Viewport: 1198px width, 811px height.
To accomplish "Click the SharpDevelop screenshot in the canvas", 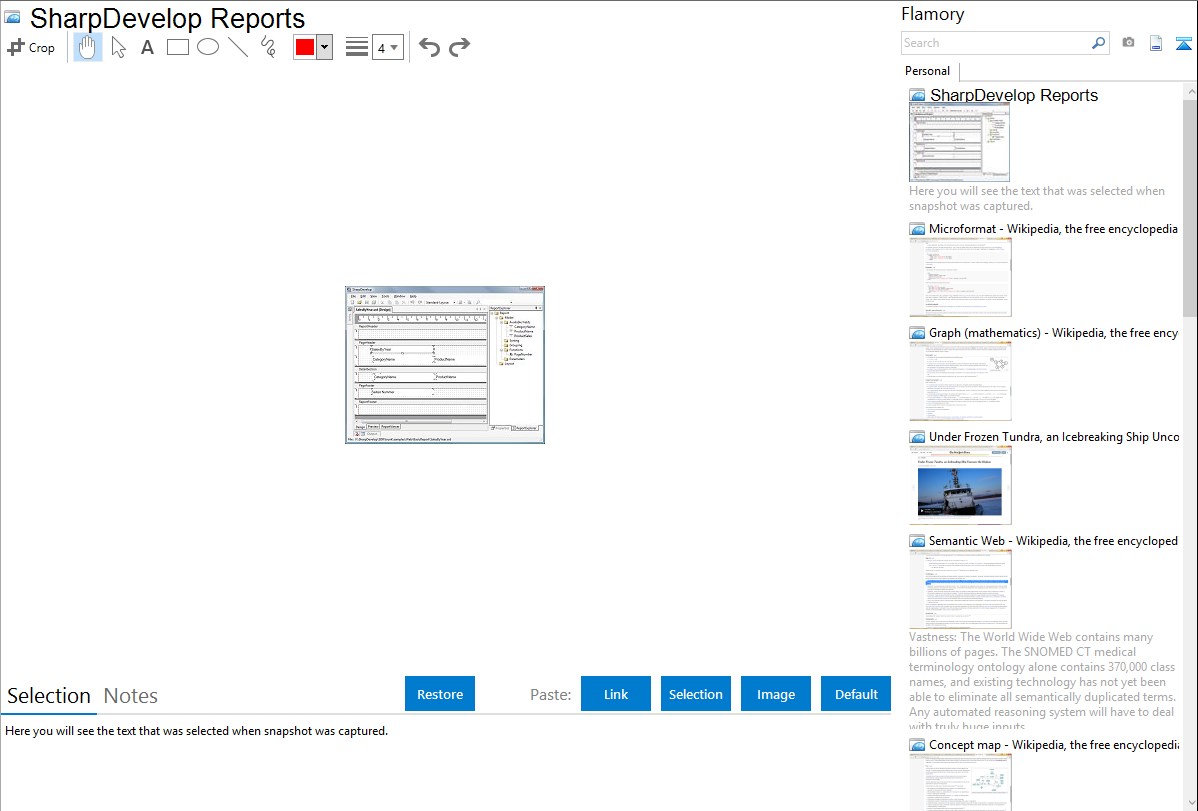I will click(x=445, y=365).
